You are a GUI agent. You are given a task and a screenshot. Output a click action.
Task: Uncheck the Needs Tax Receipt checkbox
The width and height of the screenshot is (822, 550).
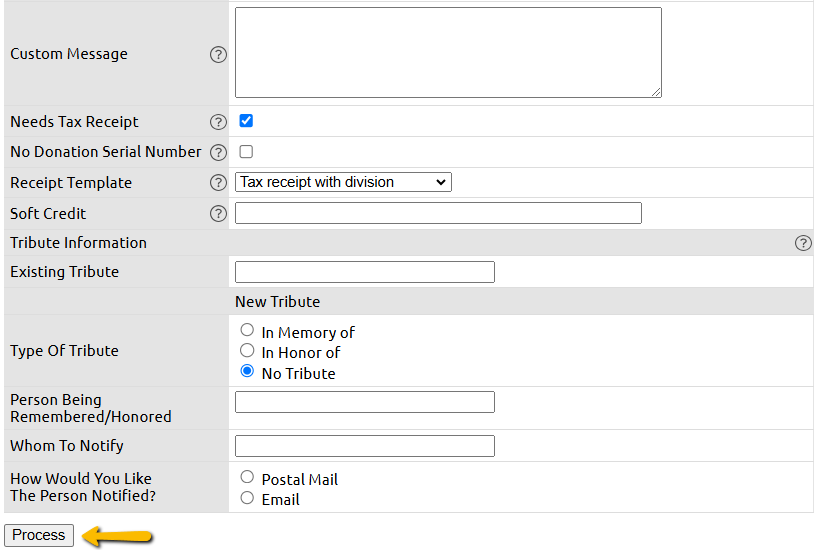(246, 121)
